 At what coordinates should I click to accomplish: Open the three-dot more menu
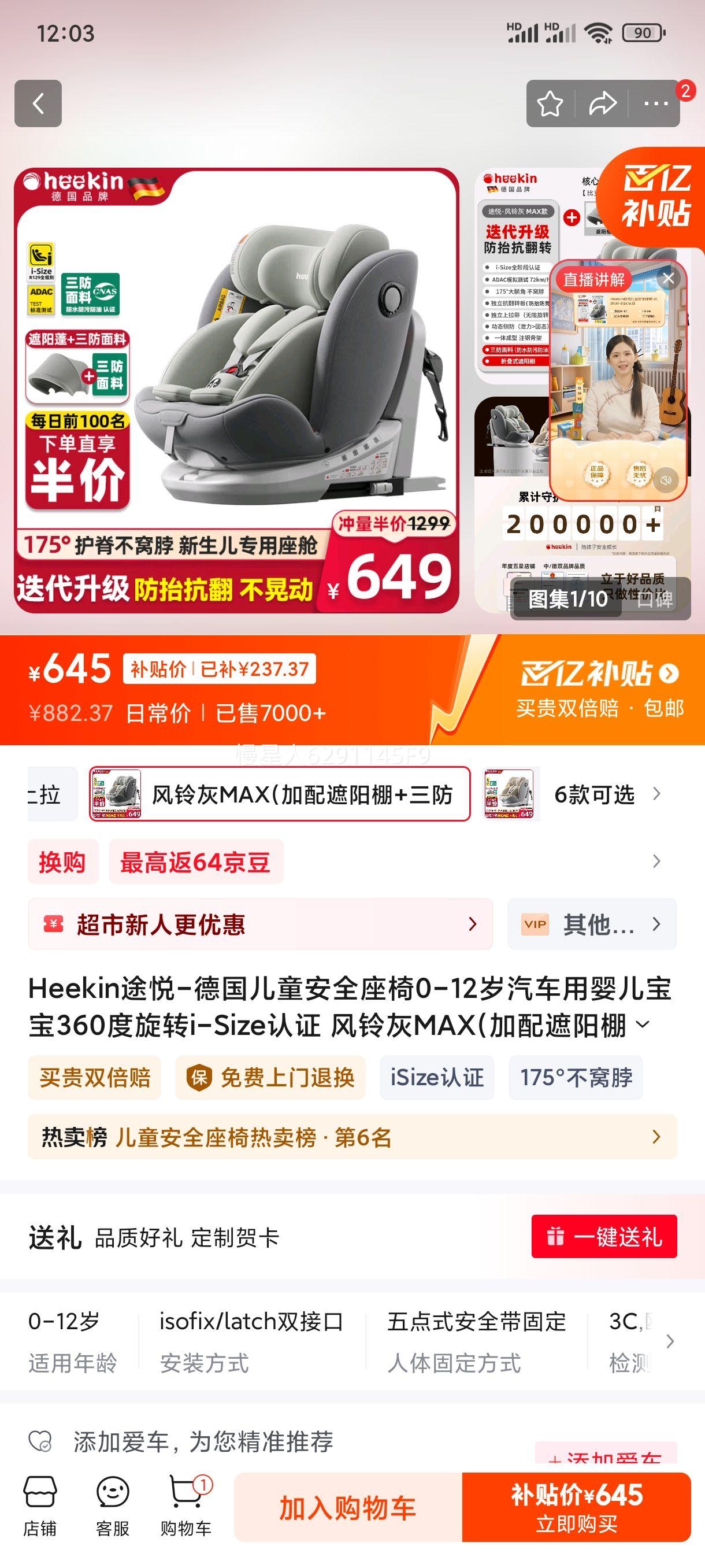pyautogui.click(x=656, y=104)
